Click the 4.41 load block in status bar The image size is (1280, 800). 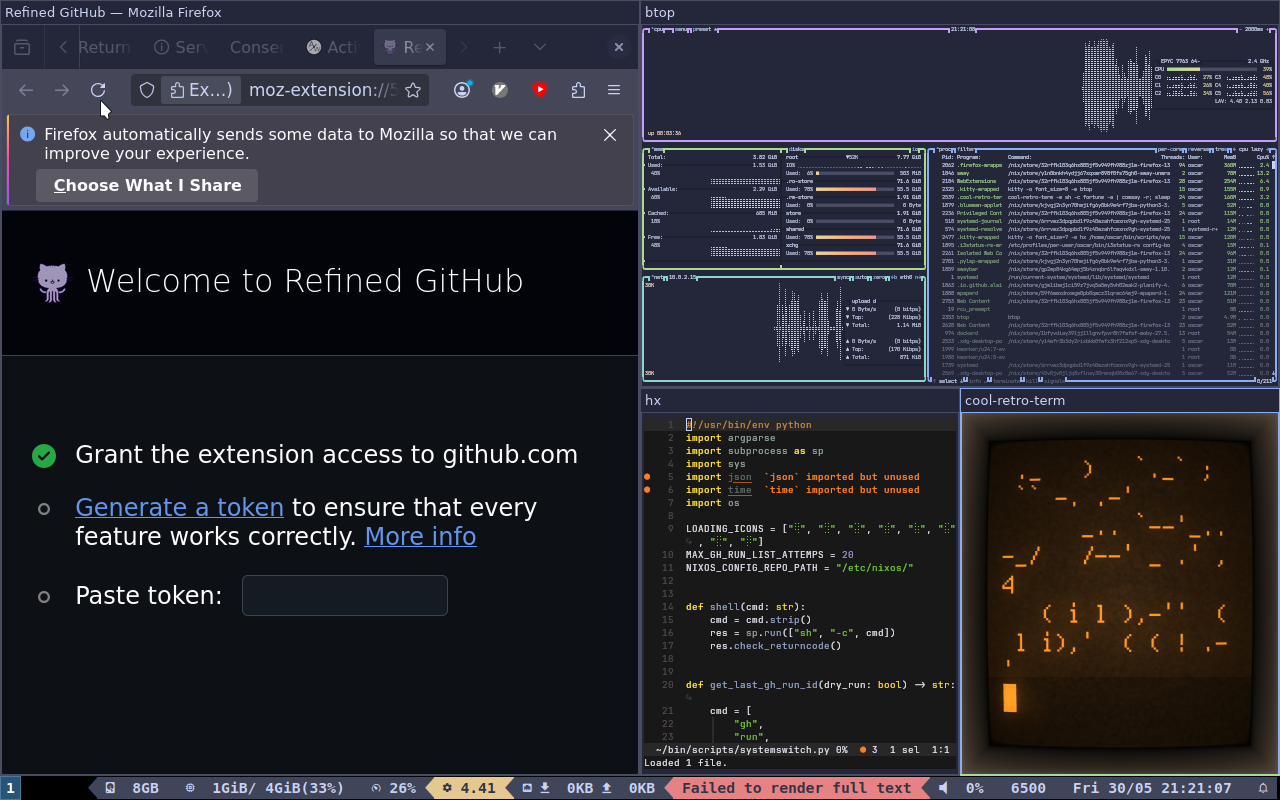[470, 788]
